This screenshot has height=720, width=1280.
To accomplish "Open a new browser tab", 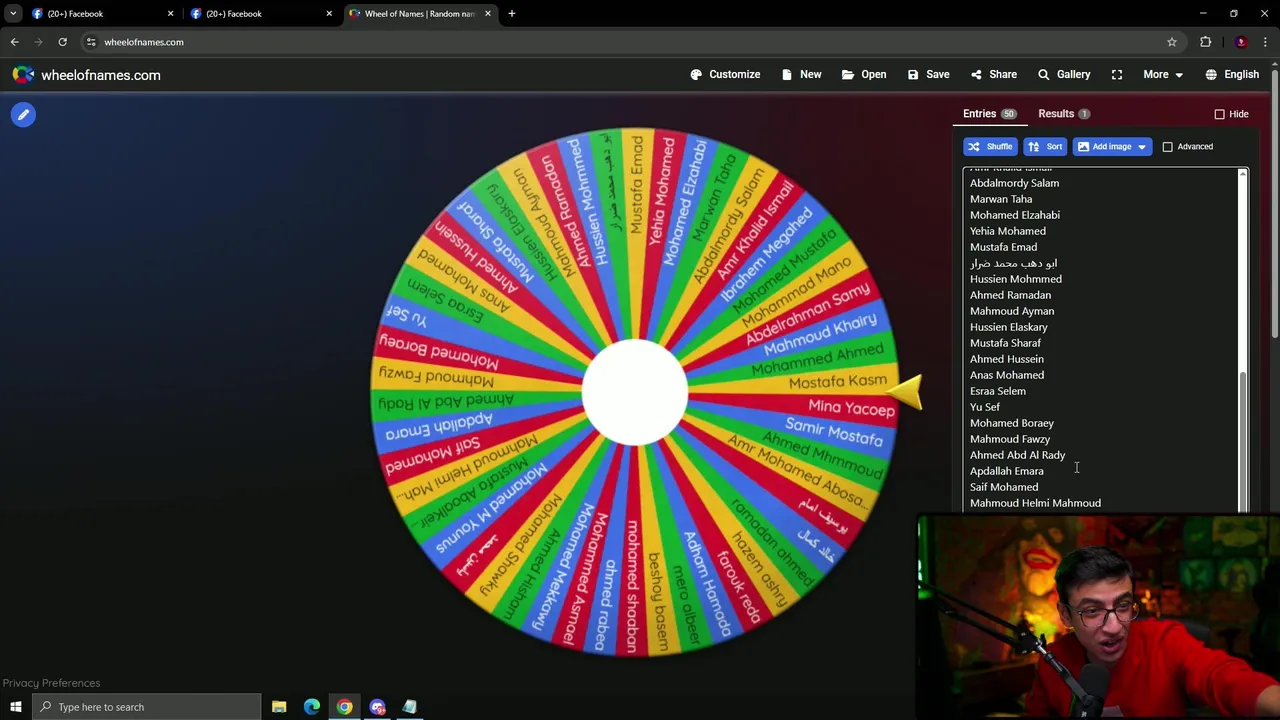I will click(x=512, y=14).
